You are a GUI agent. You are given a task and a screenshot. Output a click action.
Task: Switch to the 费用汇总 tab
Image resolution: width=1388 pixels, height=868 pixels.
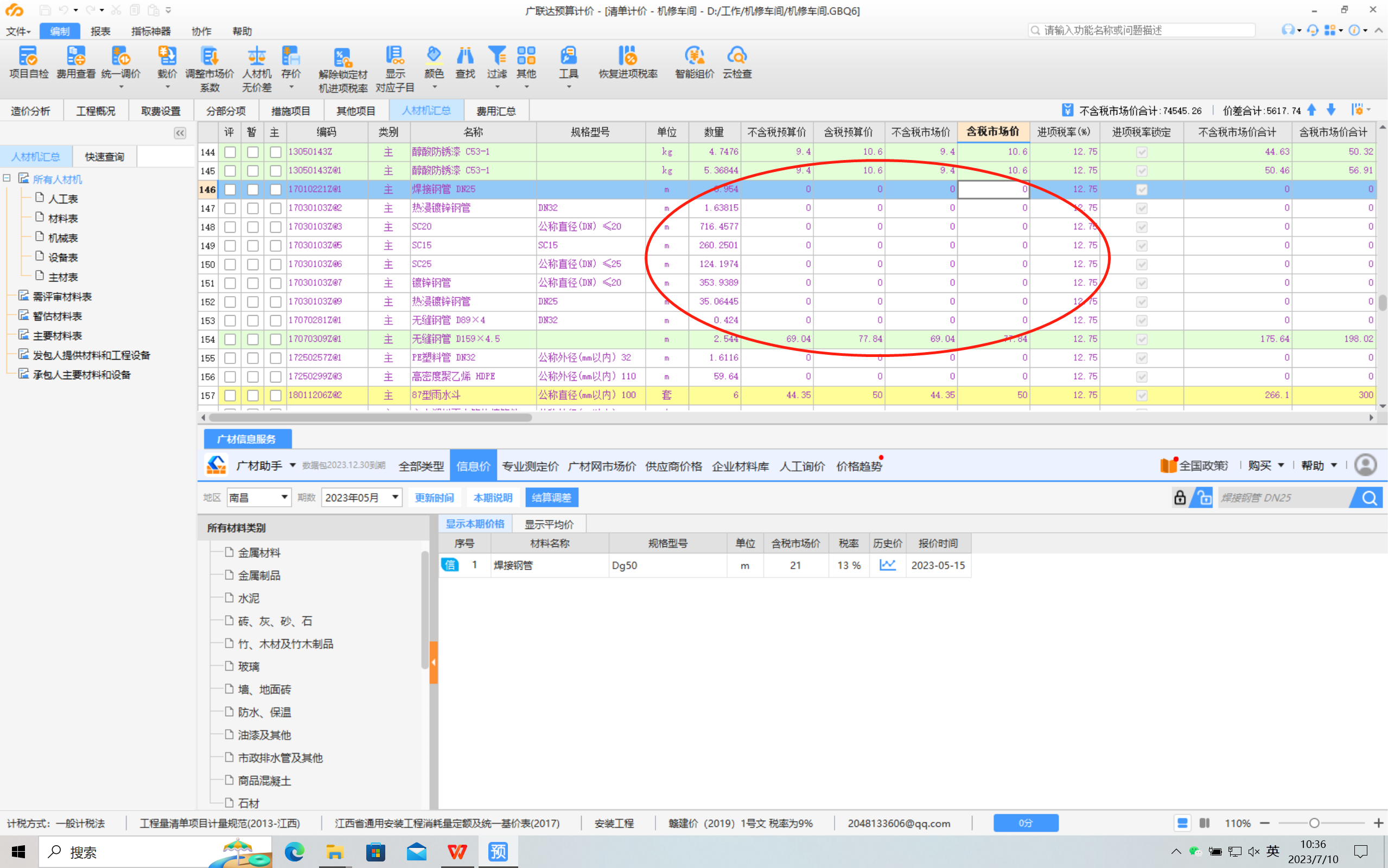(496, 111)
